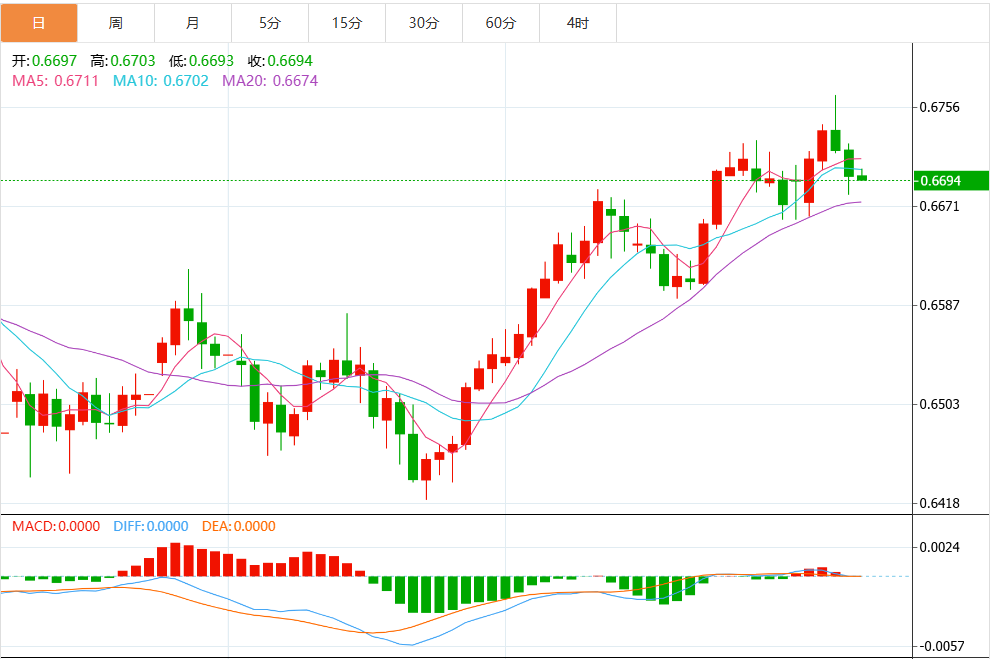Click the DEA: 0.0000 label
Screen dimensions: 998x659
(239, 526)
